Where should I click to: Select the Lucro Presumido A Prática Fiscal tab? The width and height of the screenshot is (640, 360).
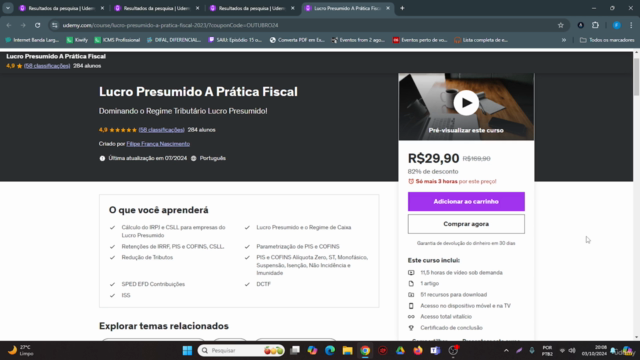click(x=347, y=8)
